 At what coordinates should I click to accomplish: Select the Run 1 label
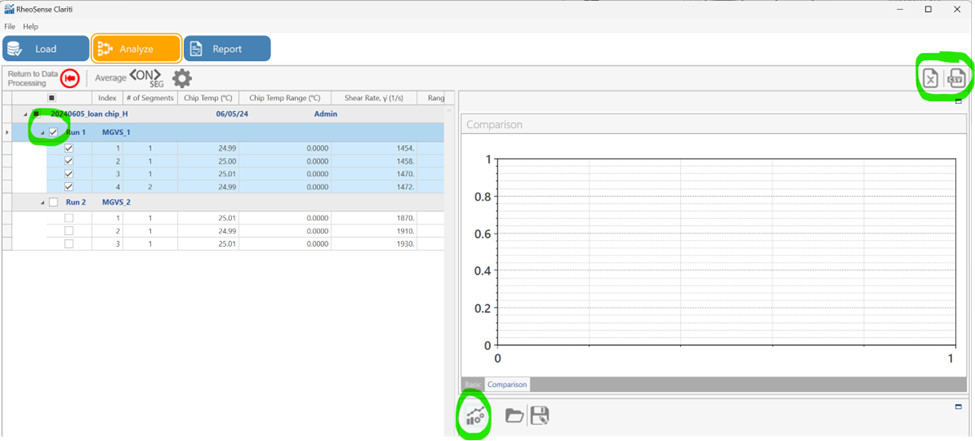coord(76,132)
